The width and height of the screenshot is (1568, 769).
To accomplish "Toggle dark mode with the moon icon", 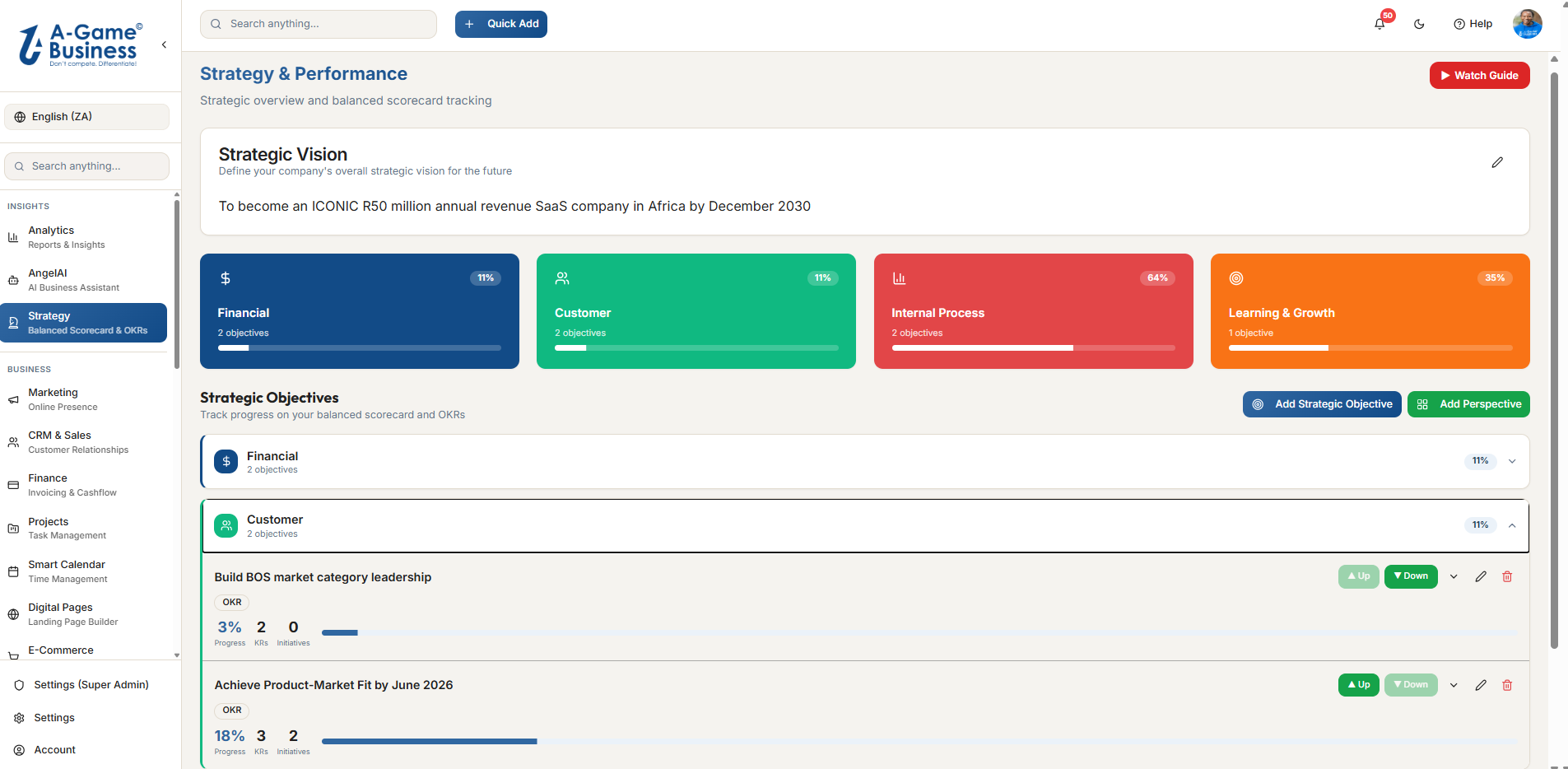I will tap(1419, 24).
